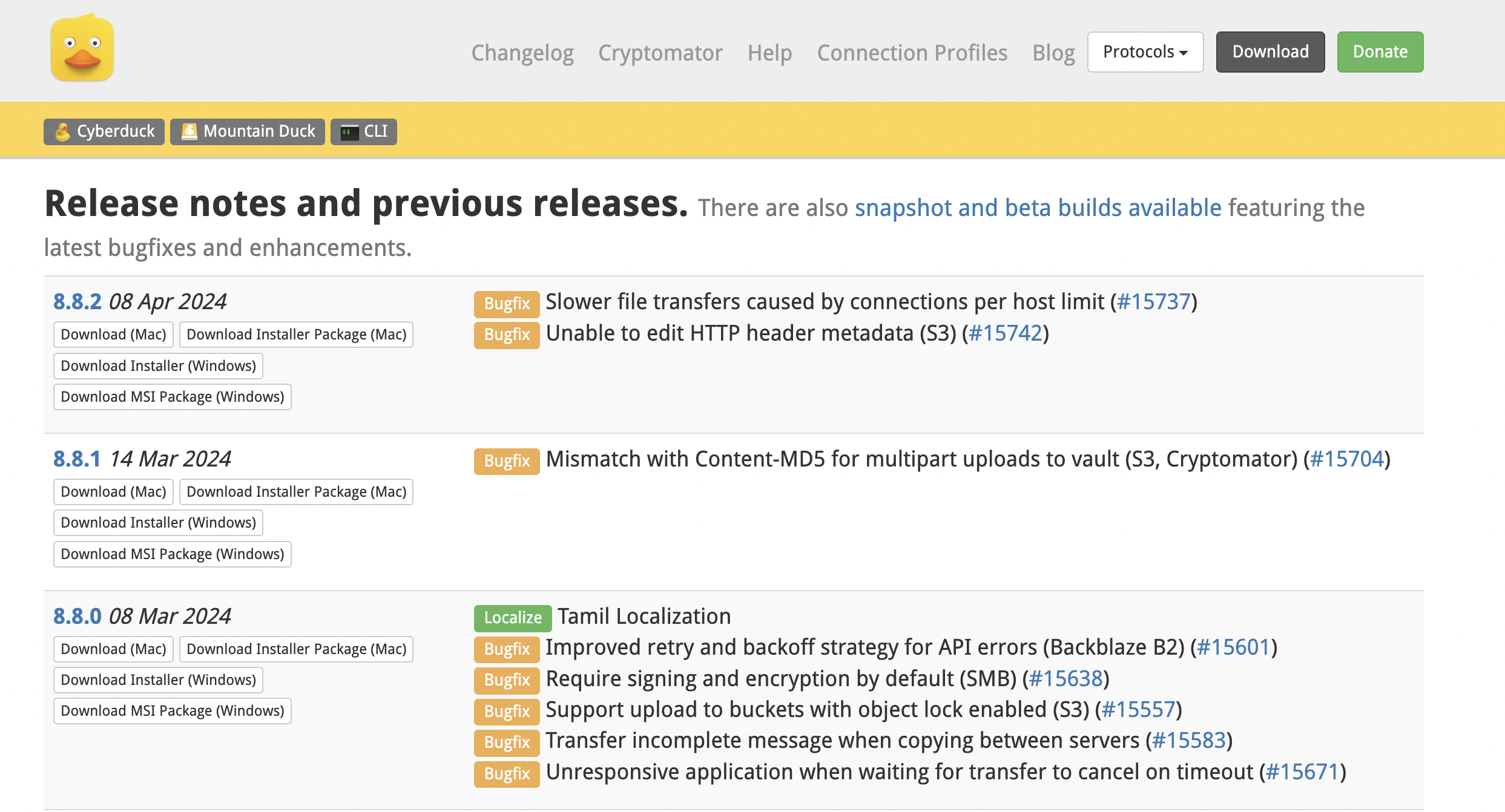Click Bugfix label beside Require signing and encryption
Screen dimensions: 1505x812
click(507, 680)
